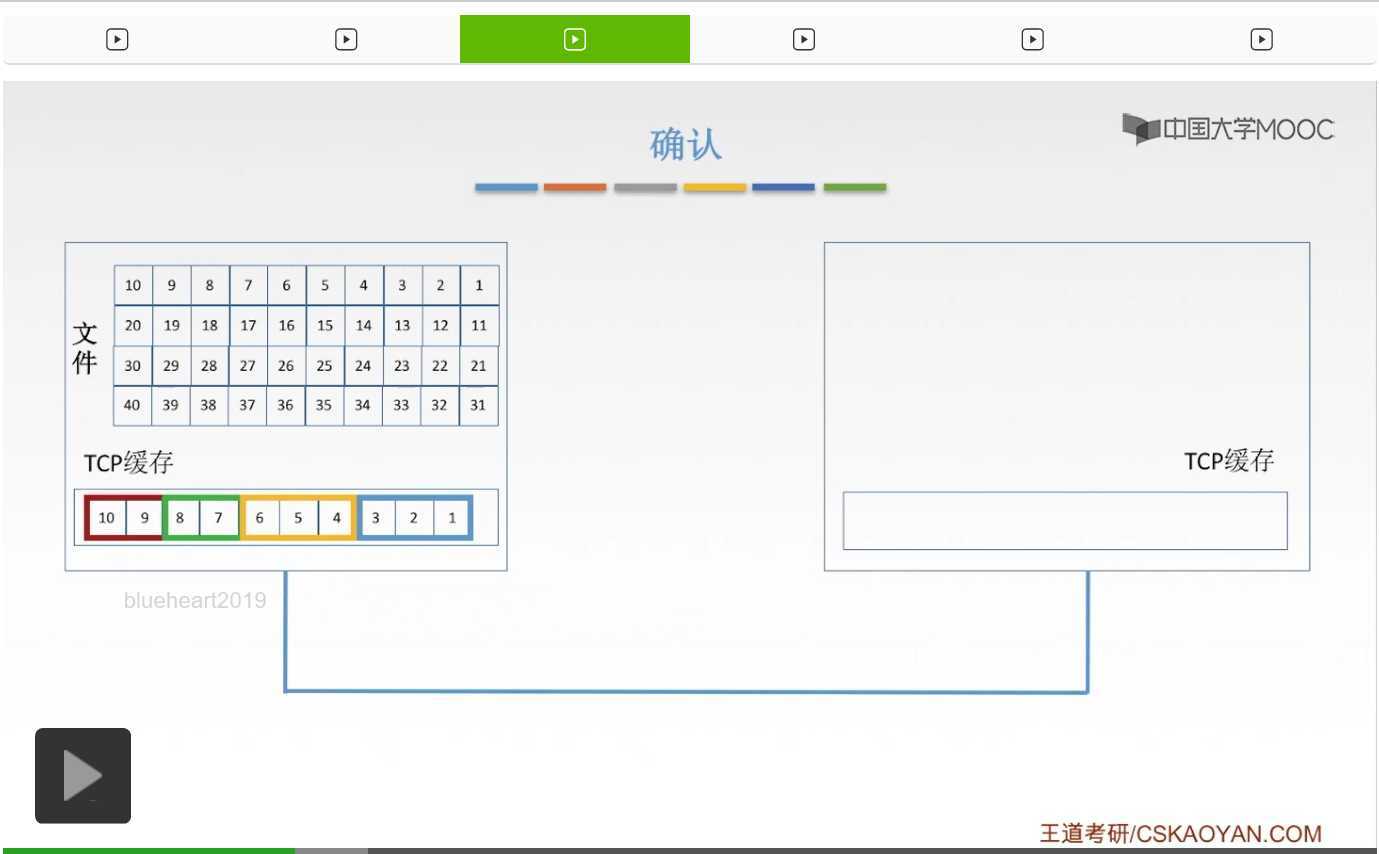Click cell 10 in the file grid's top row
This screenshot has width=1379, height=854.
(x=133, y=285)
